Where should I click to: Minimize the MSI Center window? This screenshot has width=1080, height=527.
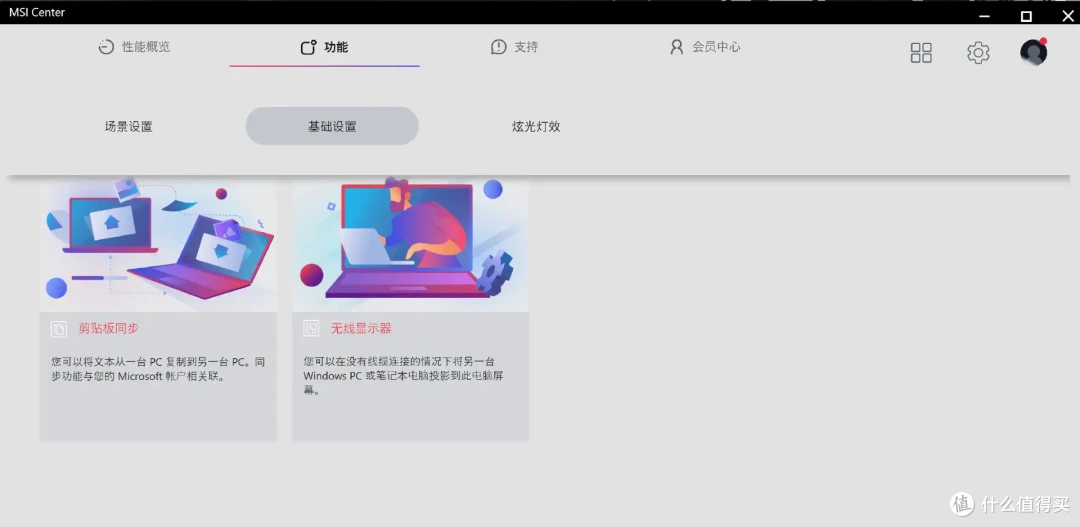click(984, 16)
